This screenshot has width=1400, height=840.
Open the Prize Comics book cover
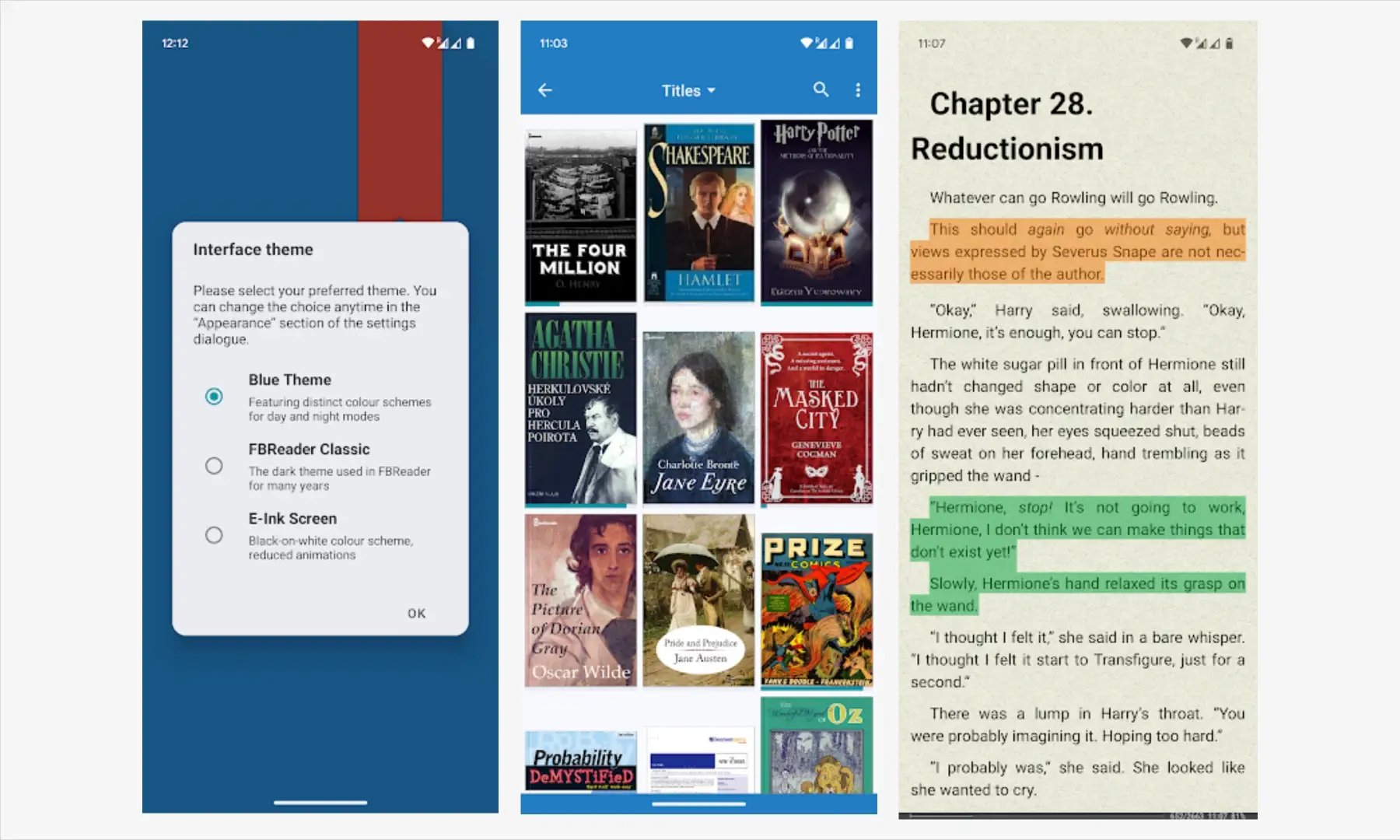click(817, 610)
